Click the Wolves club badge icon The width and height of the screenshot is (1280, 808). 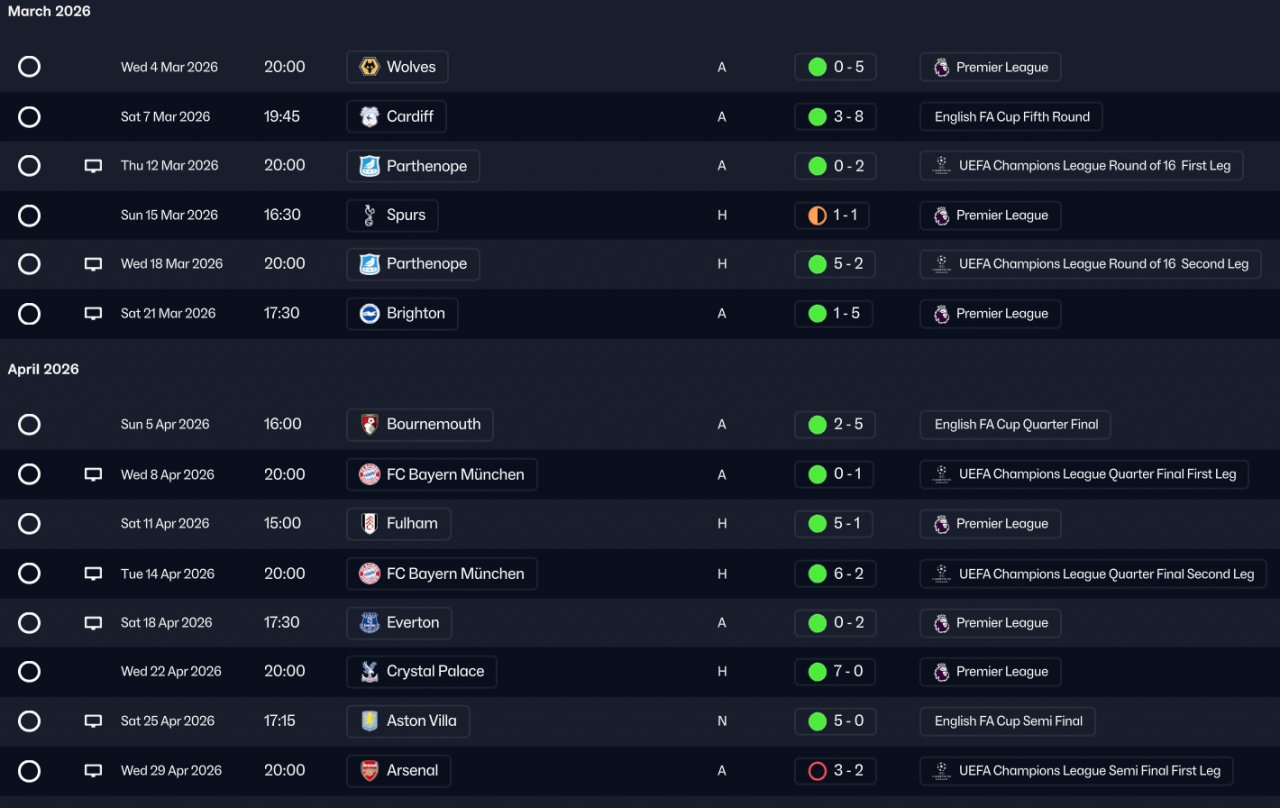pyautogui.click(x=369, y=67)
